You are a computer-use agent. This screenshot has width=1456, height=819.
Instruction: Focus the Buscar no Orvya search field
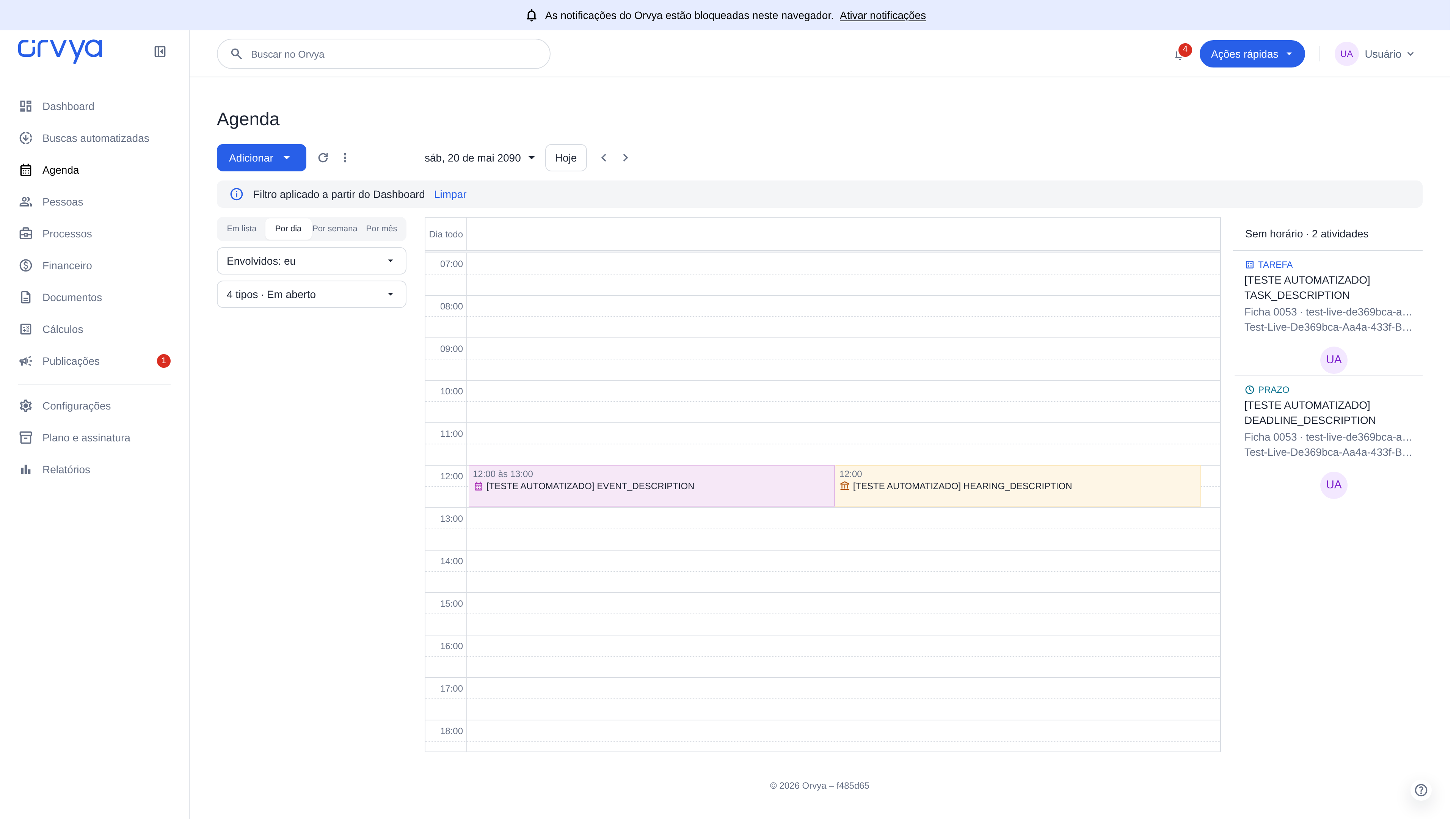click(x=384, y=54)
